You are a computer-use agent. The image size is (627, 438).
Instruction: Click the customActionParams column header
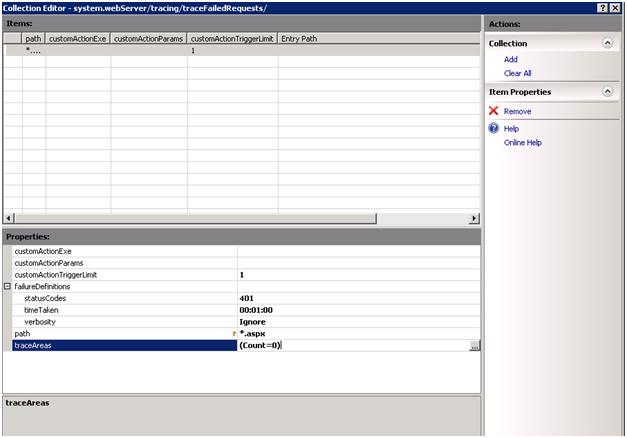click(148, 38)
